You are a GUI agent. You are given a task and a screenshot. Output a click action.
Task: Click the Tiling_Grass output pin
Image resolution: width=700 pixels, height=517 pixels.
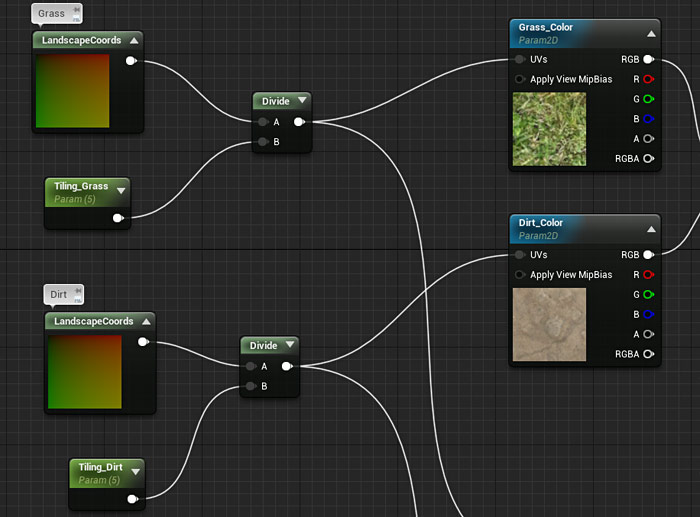click(119, 217)
